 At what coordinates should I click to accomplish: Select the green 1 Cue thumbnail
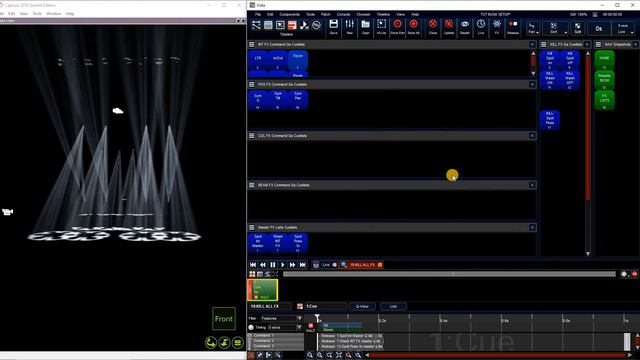click(x=263, y=290)
